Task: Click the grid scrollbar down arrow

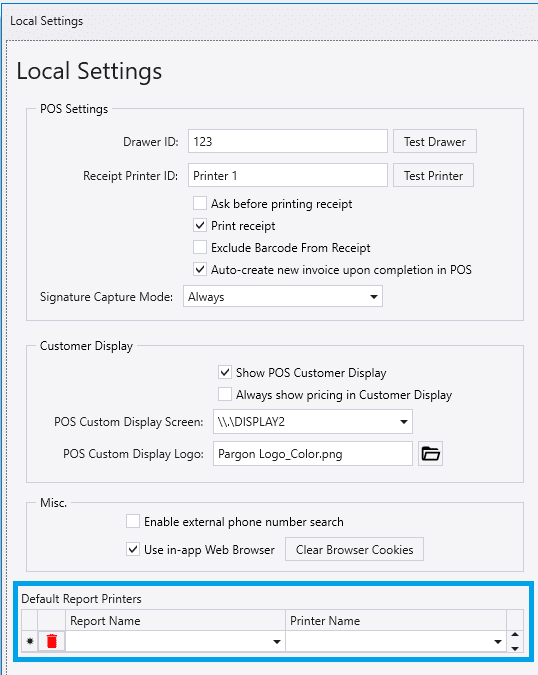Action: (x=515, y=648)
